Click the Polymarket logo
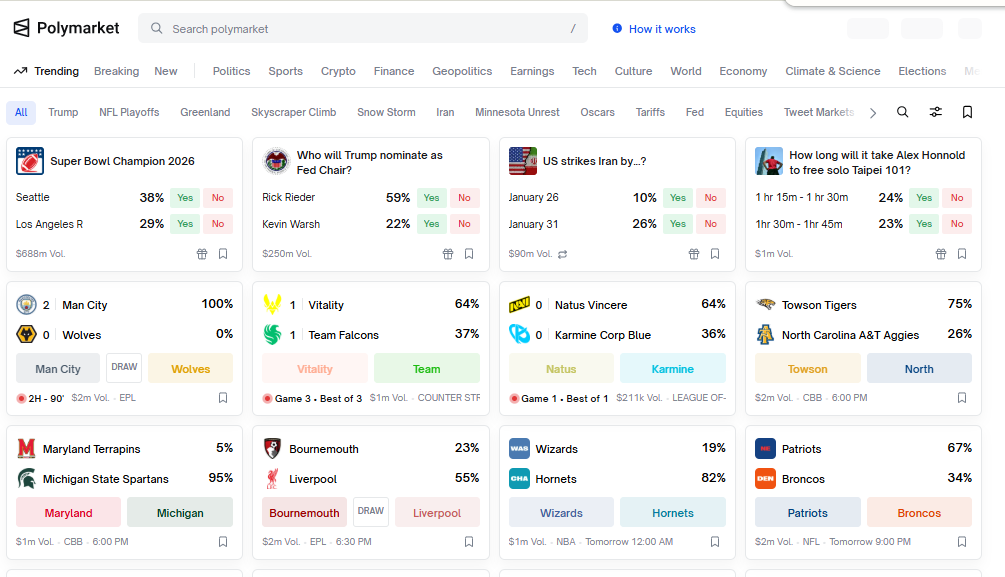The image size is (1005, 577). [66, 28]
